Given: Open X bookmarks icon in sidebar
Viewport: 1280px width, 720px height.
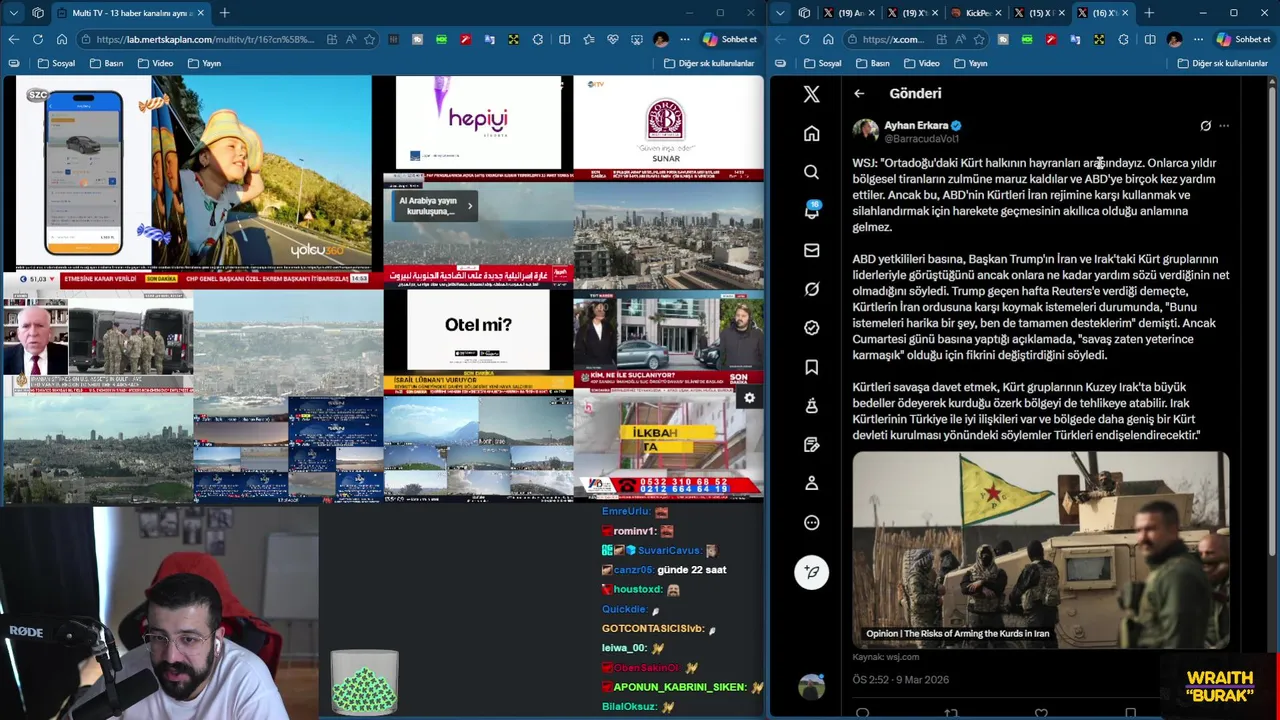Looking at the screenshot, I should (x=811, y=367).
